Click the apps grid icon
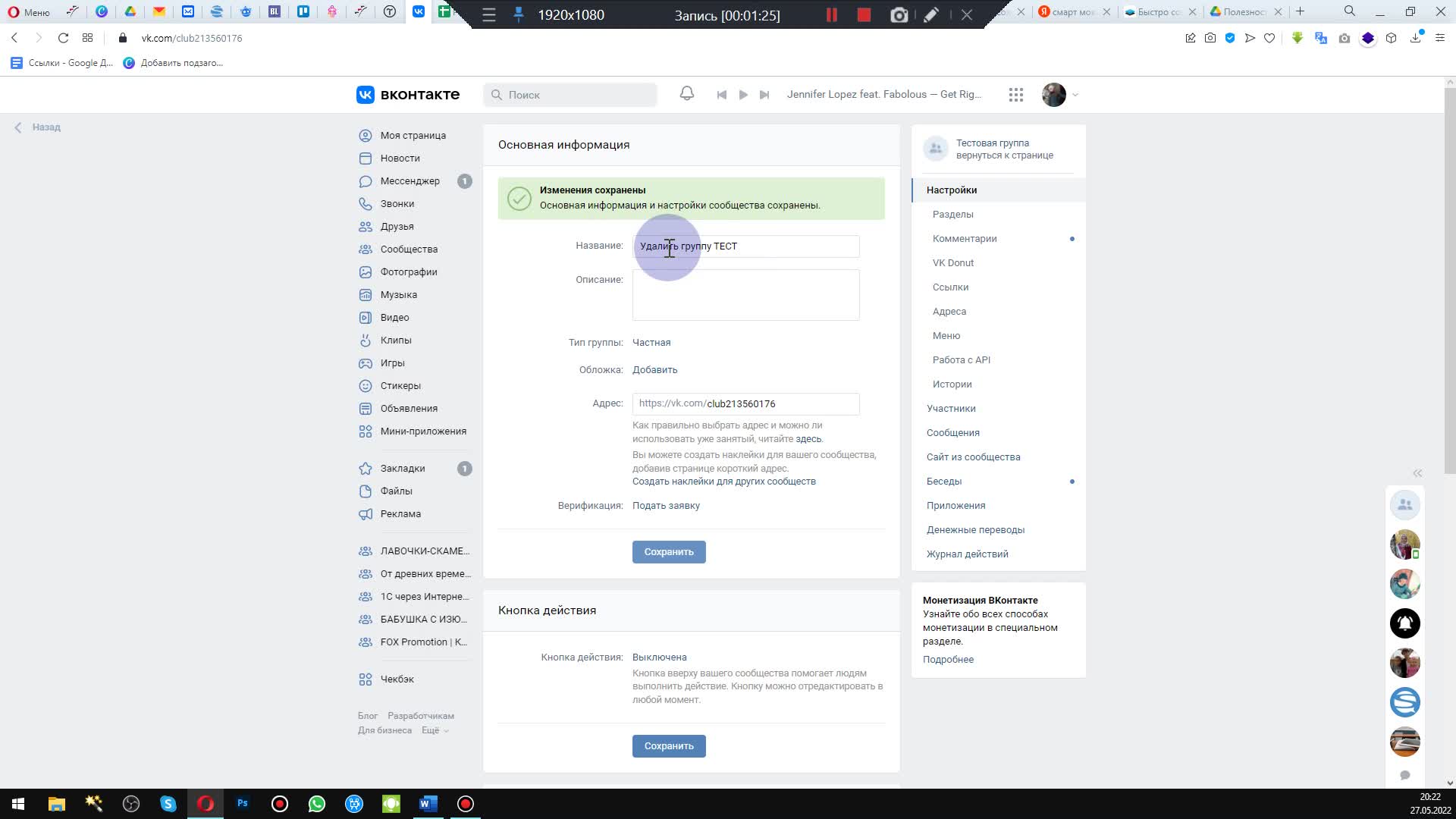The image size is (1456, 819). 1015,94
